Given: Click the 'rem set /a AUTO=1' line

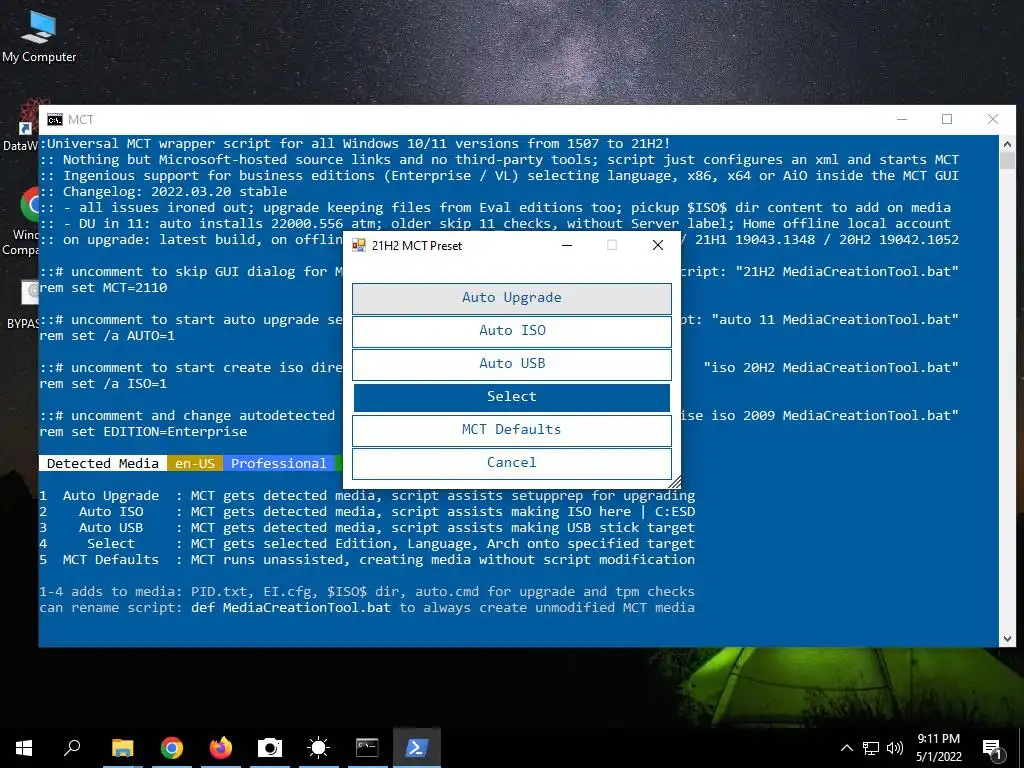Looking at the screenshot, I should (107, 336).
